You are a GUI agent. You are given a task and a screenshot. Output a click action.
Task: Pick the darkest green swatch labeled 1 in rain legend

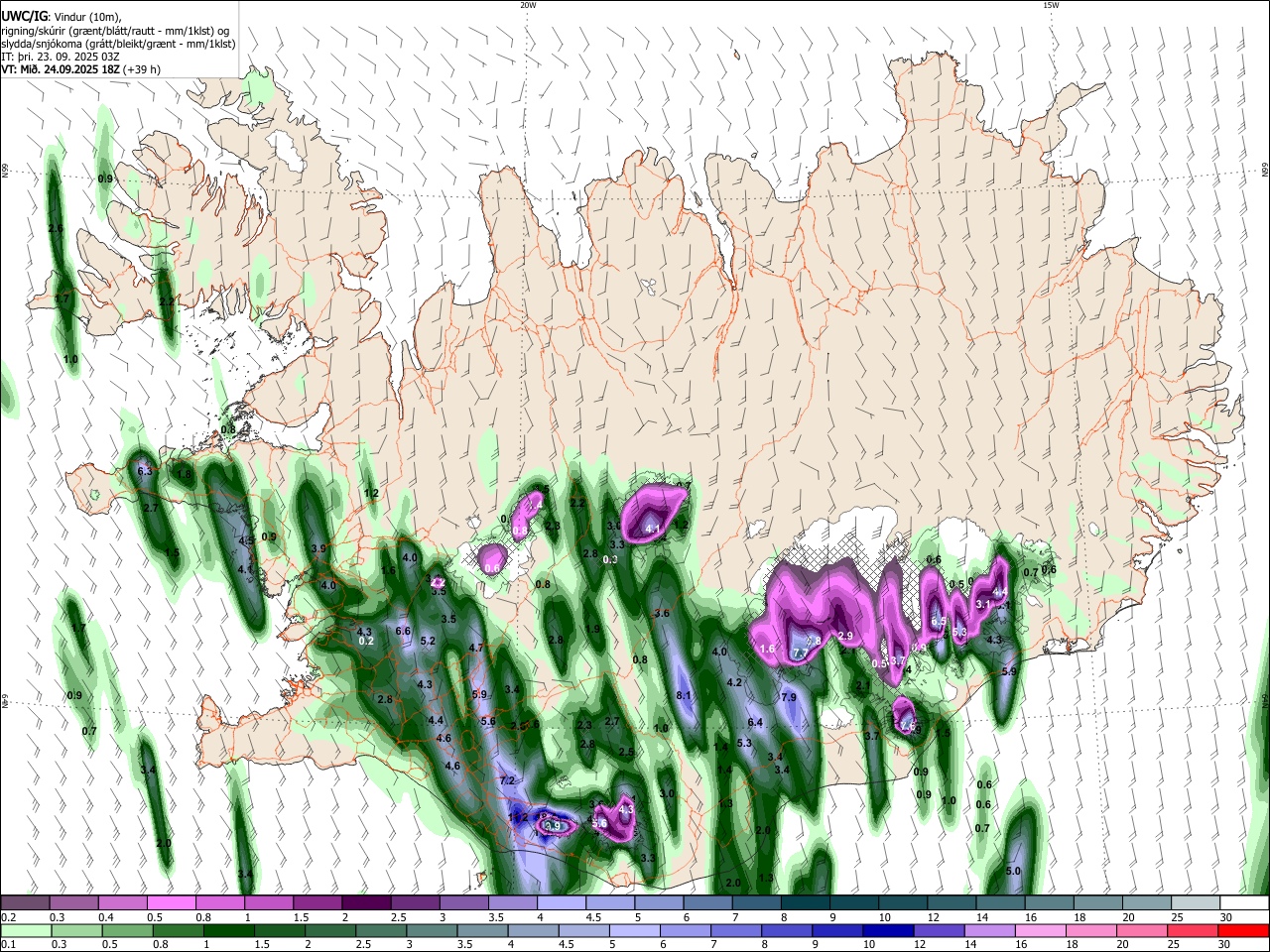tap(229, 931)
